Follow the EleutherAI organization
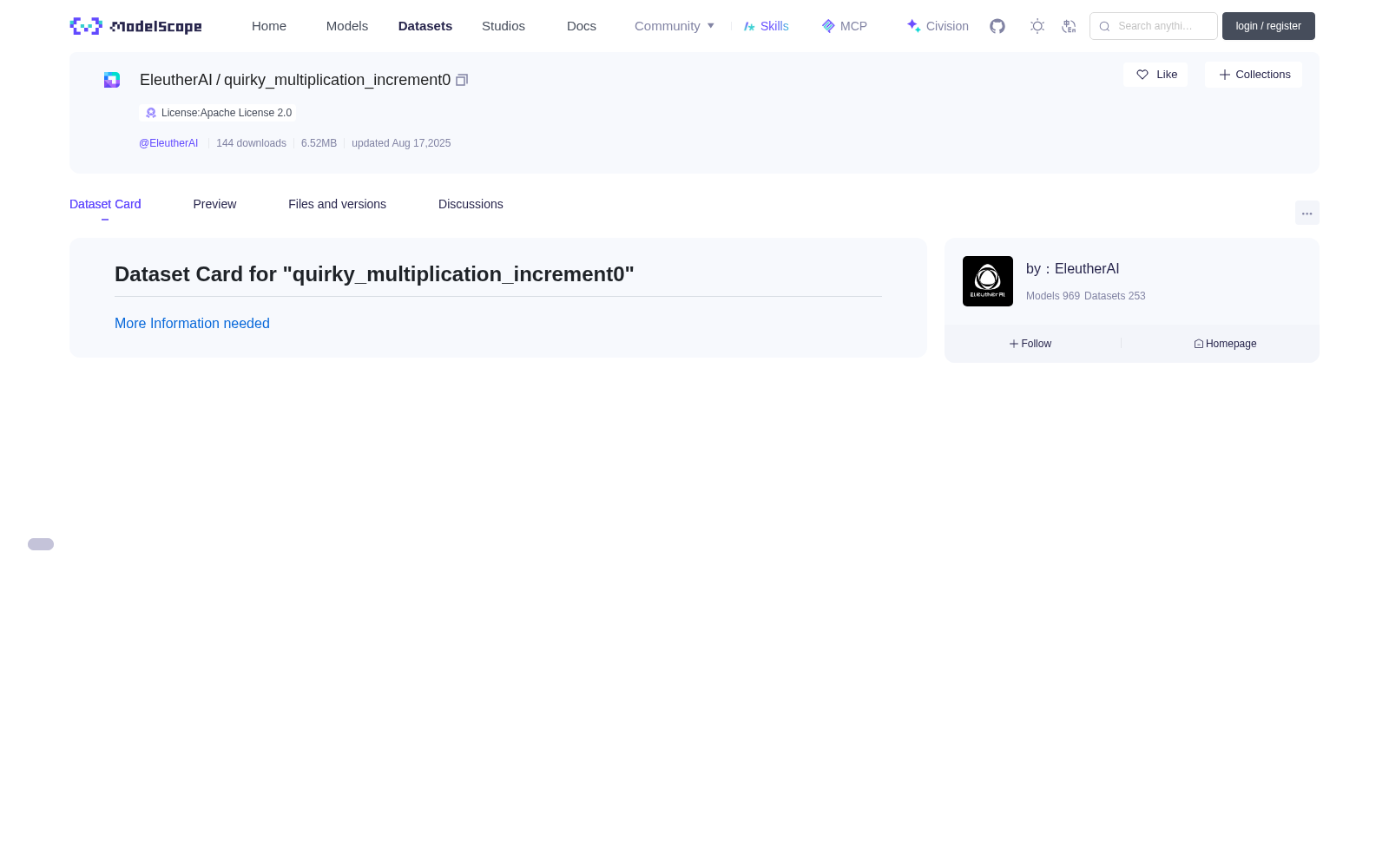 [1030, 344]
